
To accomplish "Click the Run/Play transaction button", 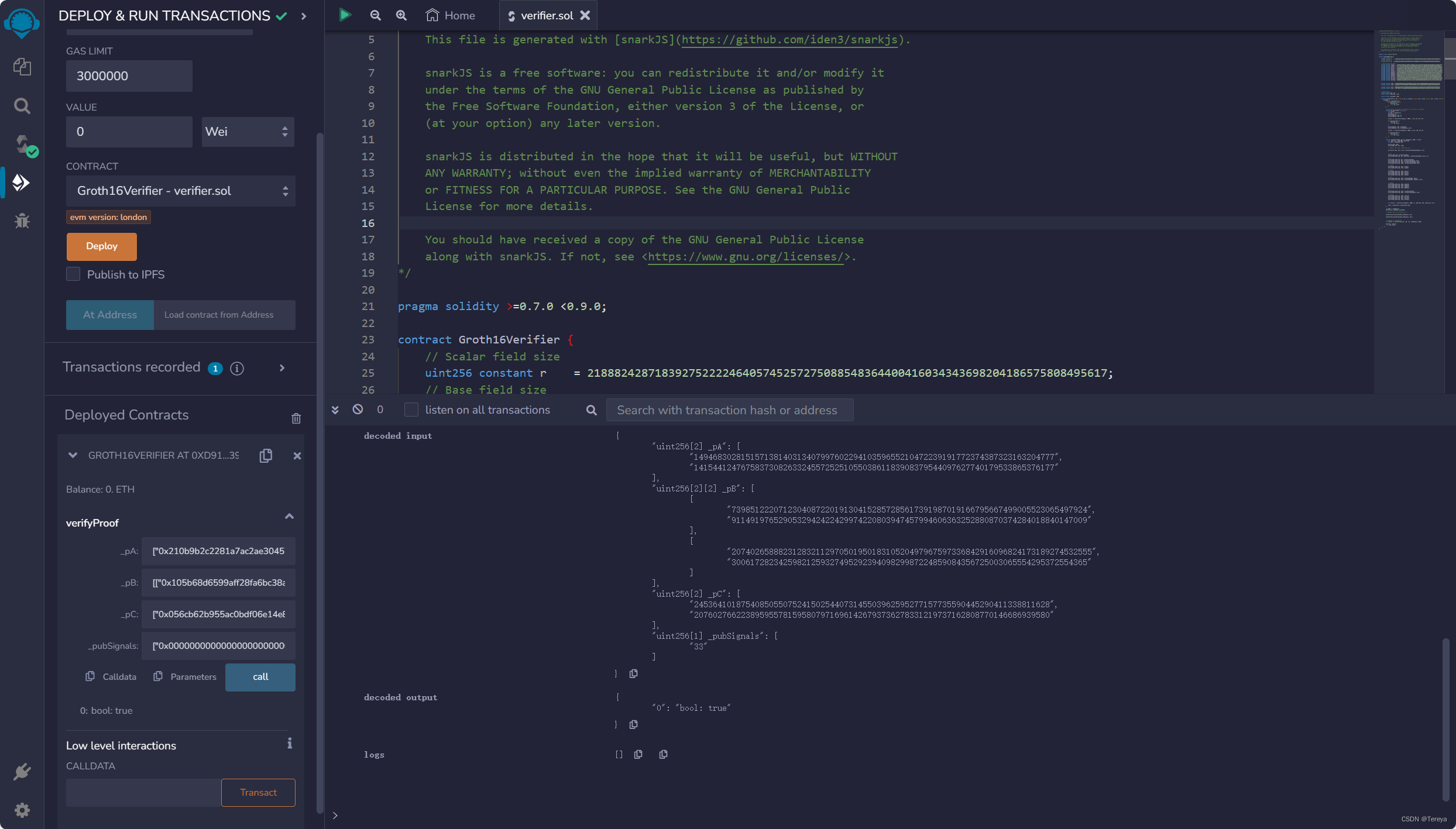I will click(345, 16).
